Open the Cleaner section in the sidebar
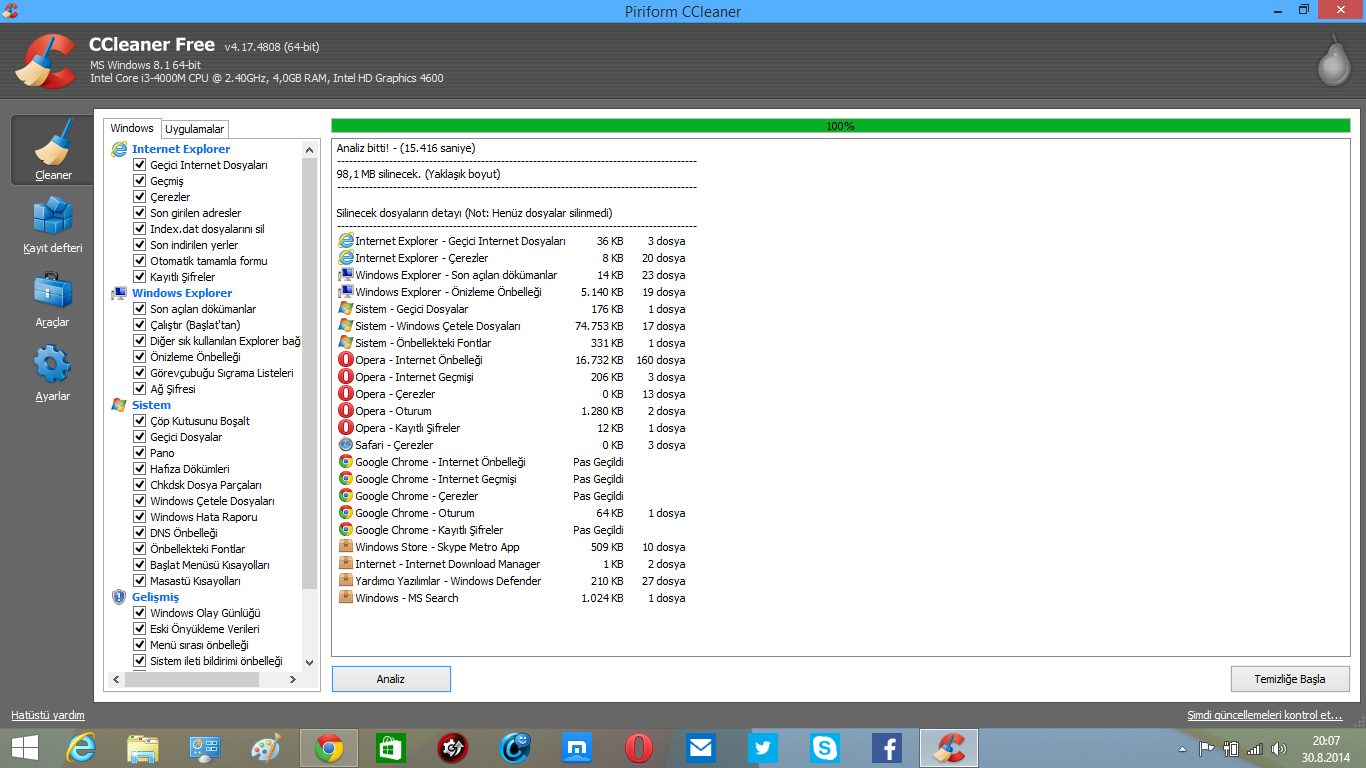 [53, 150]
